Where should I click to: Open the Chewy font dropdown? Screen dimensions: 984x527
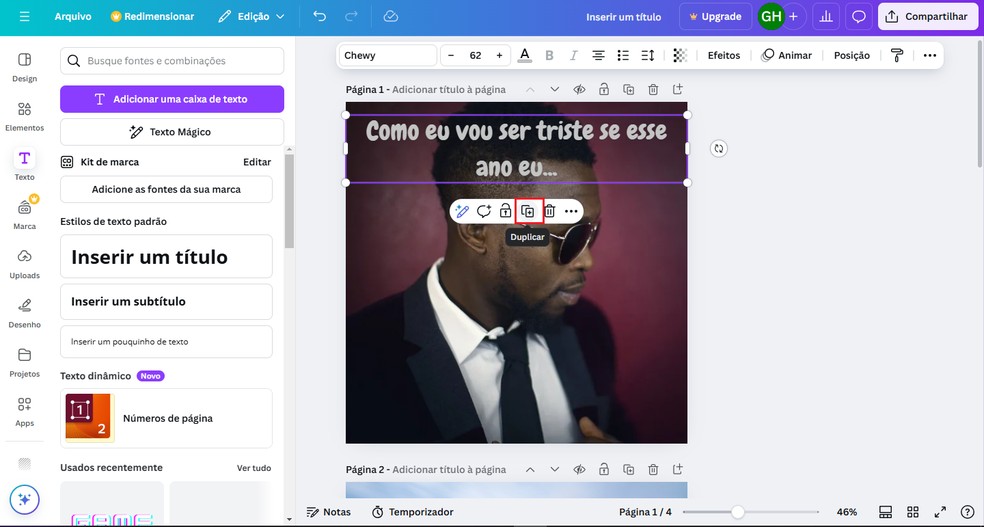[x=388, y=55]
